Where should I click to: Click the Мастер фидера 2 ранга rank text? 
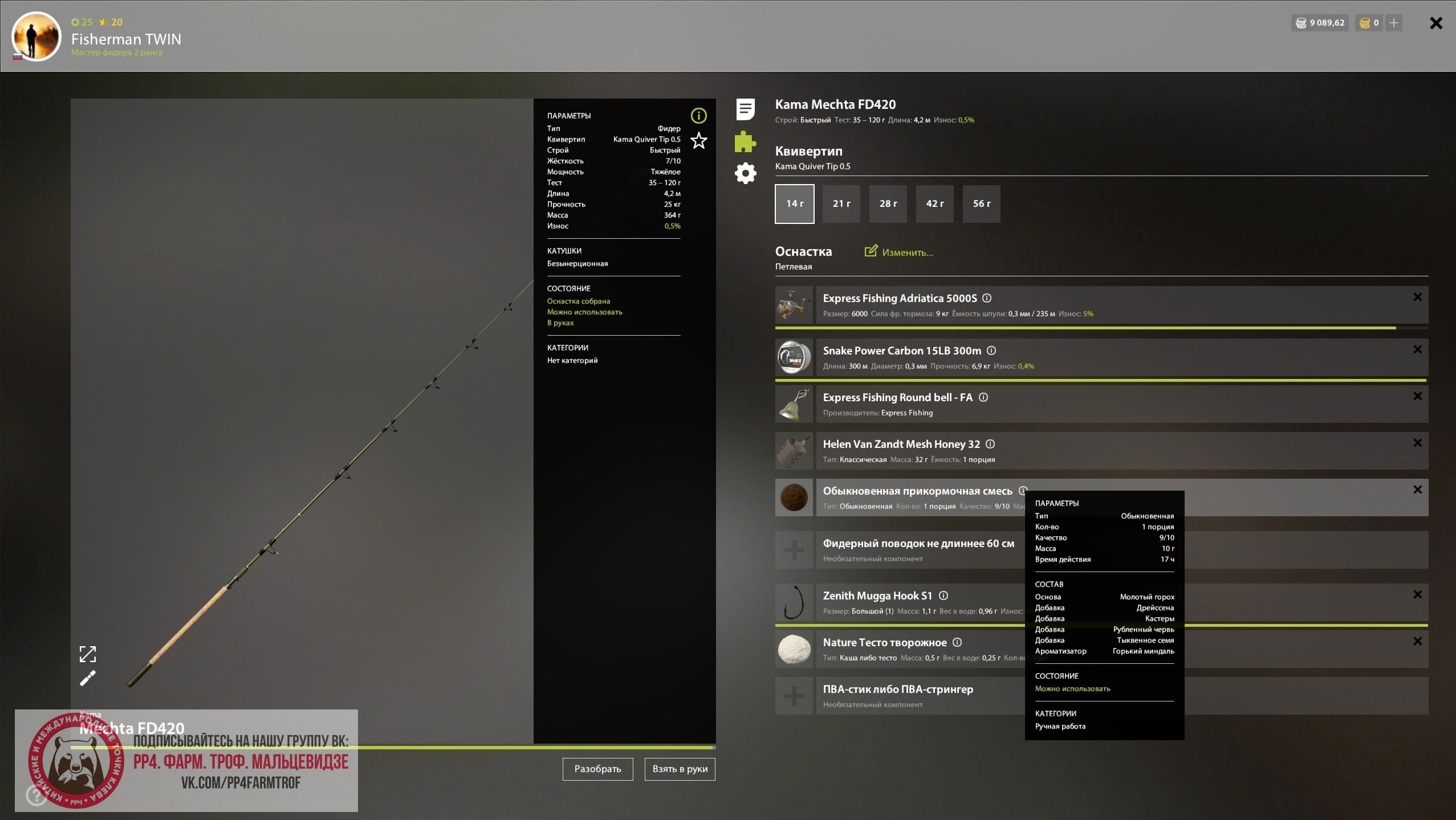pyautogui.click(x=117, y=52)
